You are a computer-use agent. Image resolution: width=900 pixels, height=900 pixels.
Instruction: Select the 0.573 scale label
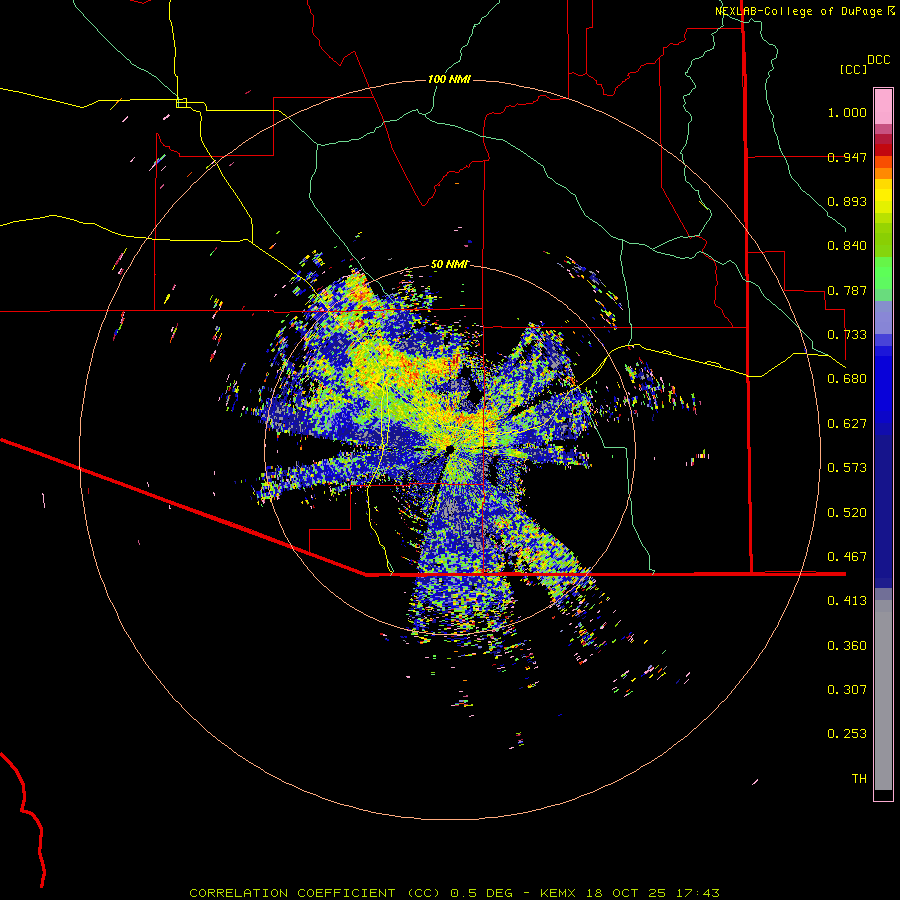coord(847,468)
